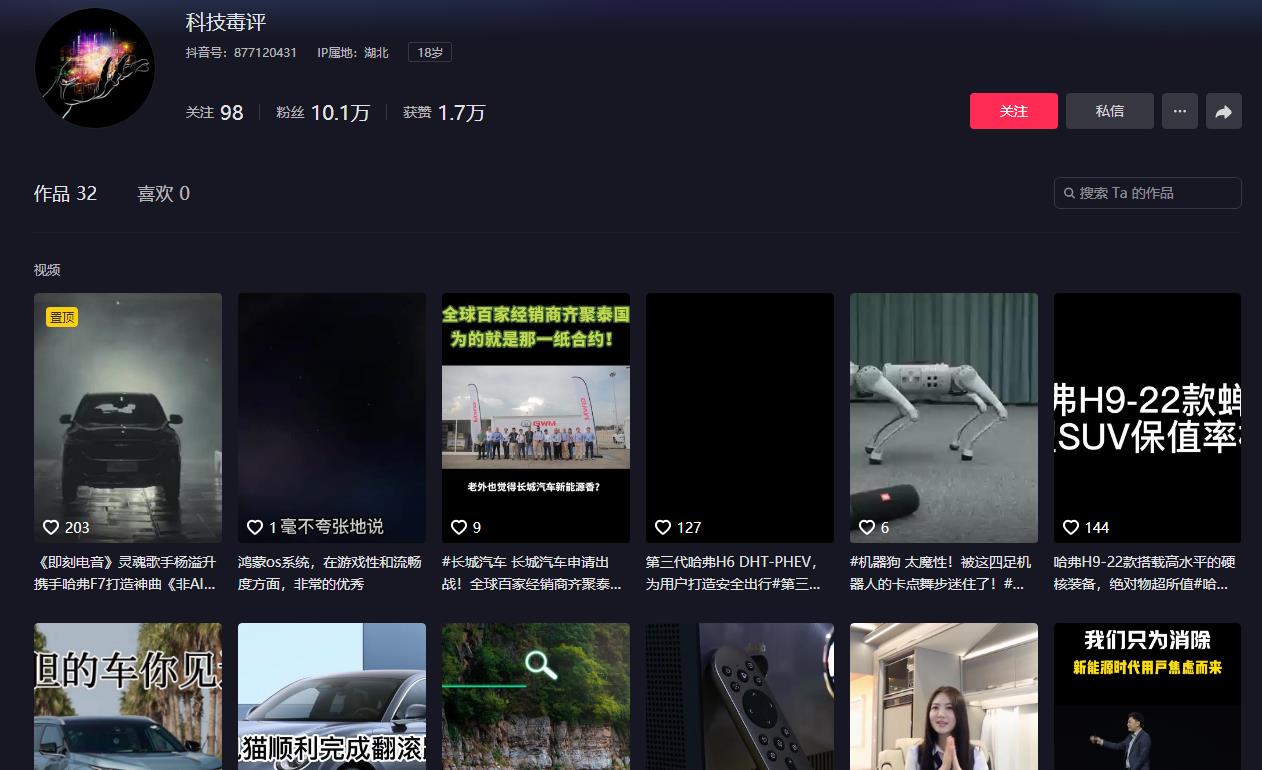Open the 长城汽车 dealers video thumbnail
The width and height of the screenshot is (1262, 770).
click(x=536, y=418)
